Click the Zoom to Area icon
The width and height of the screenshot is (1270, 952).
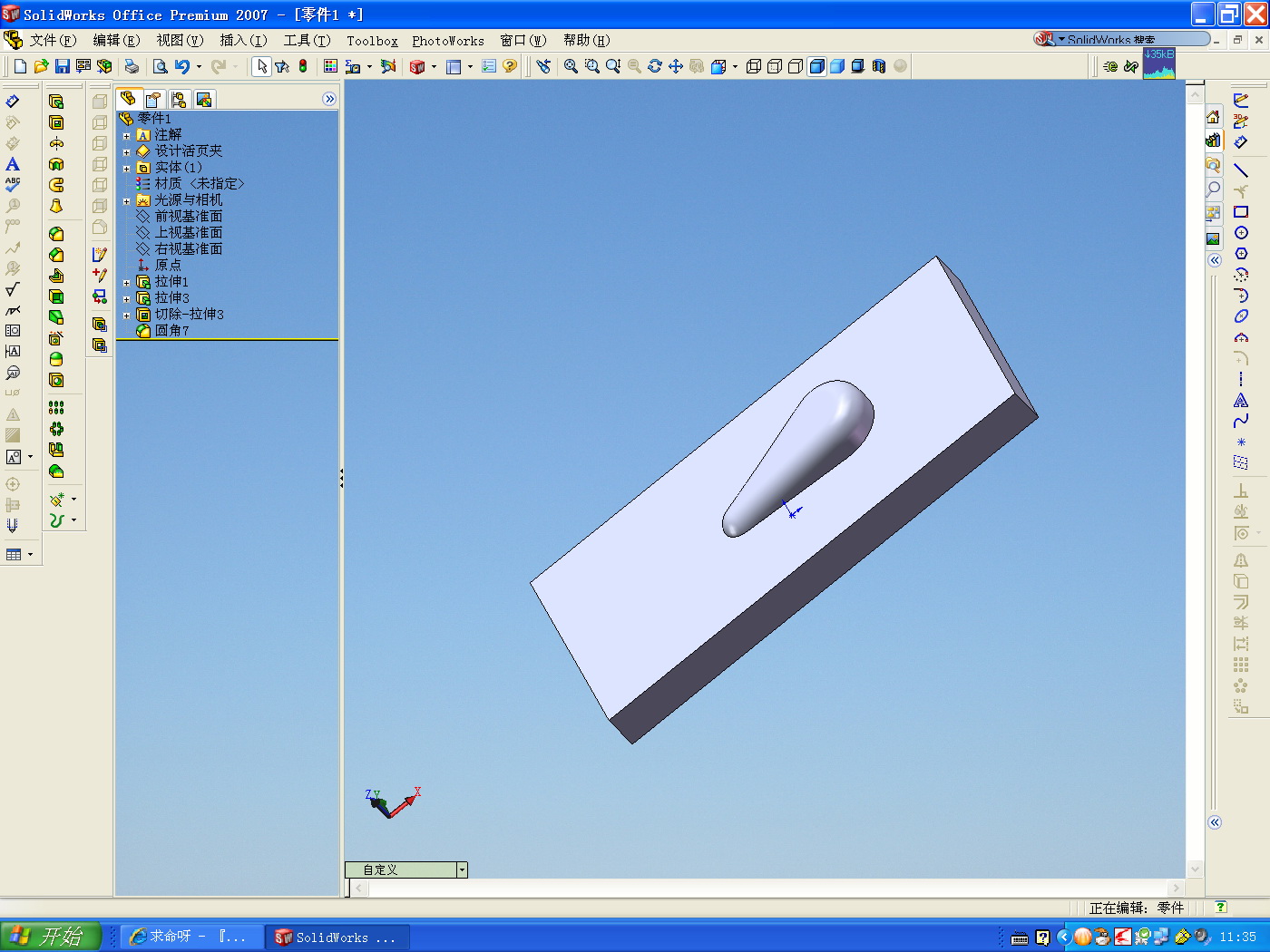pyautogui.click(x=592, y=66)
